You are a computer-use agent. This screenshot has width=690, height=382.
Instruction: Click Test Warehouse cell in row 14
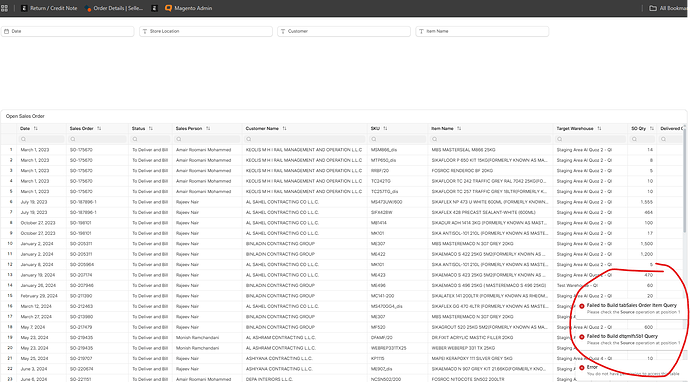[x=577, y=285]
